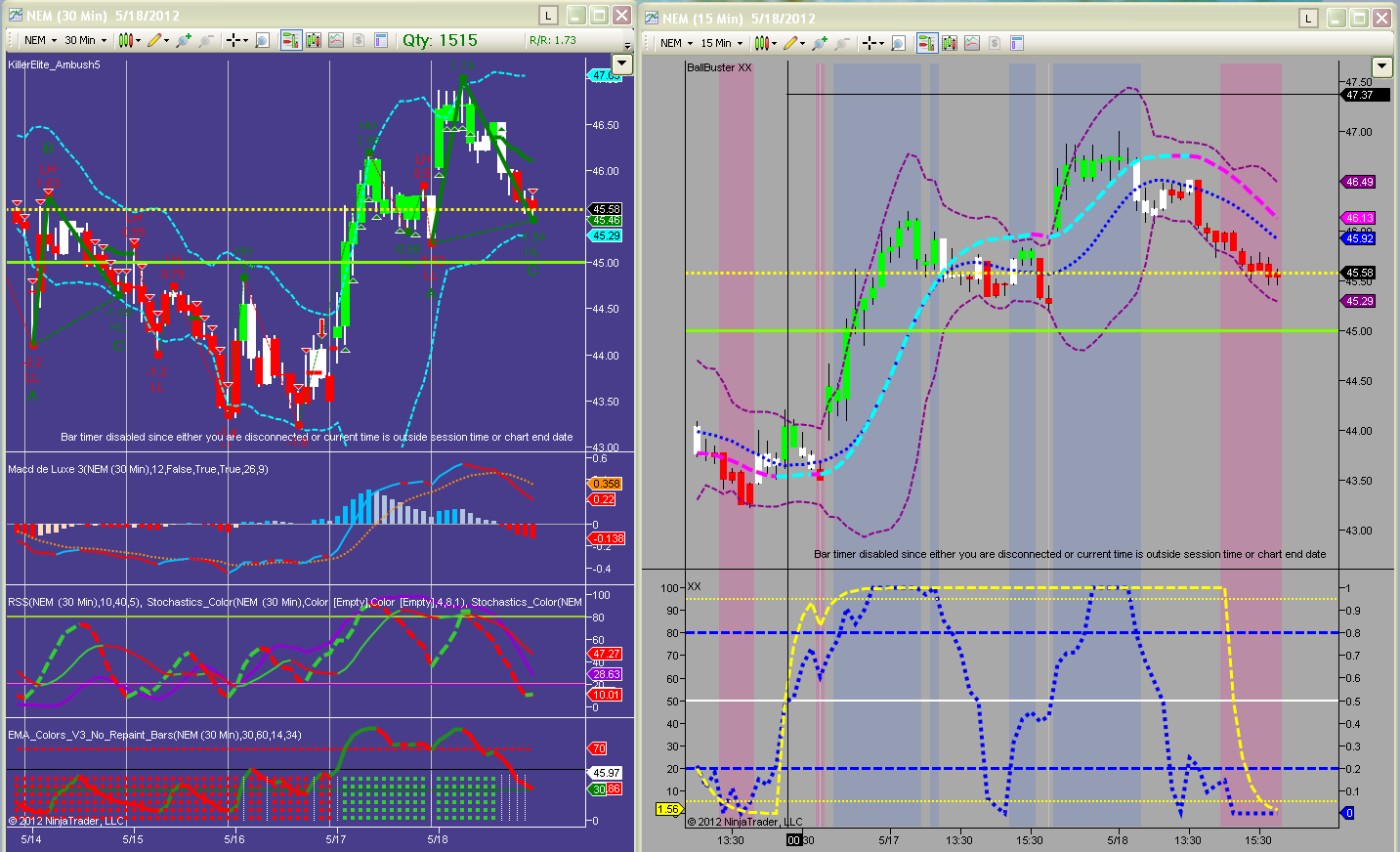The image size is (1400, 852).
Task: Open the 30 Min interval dropdown
Action: [x=86, y=40]
